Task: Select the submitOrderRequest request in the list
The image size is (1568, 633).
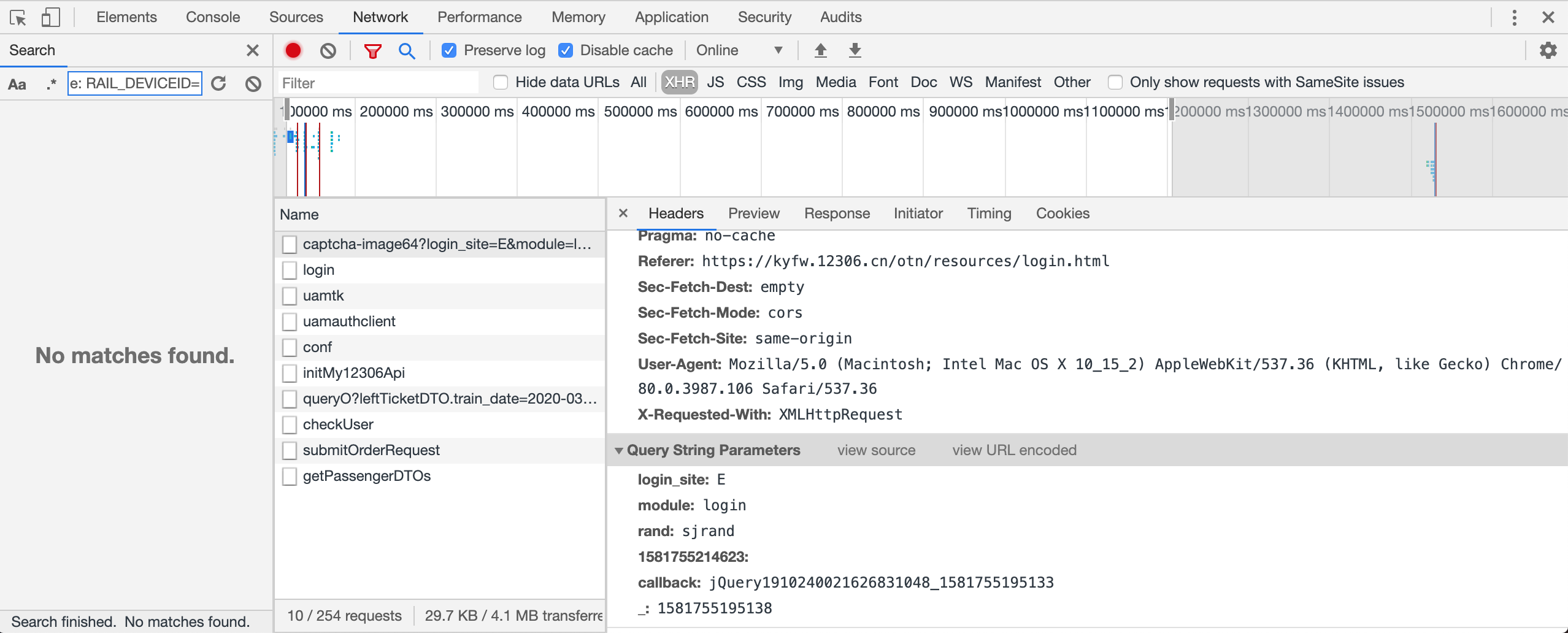Action: (371, 450)
